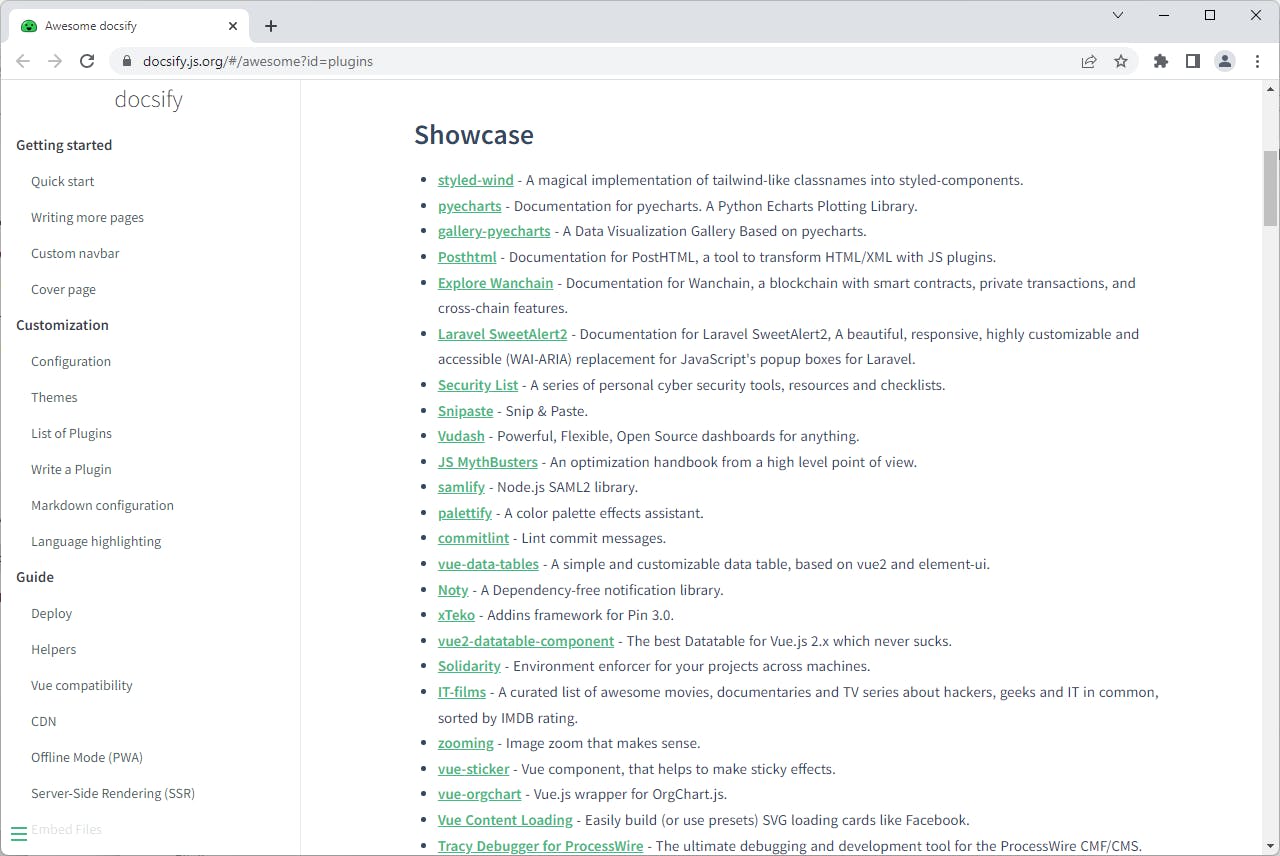Open the Vue Content Loading link

click(505, 820)
